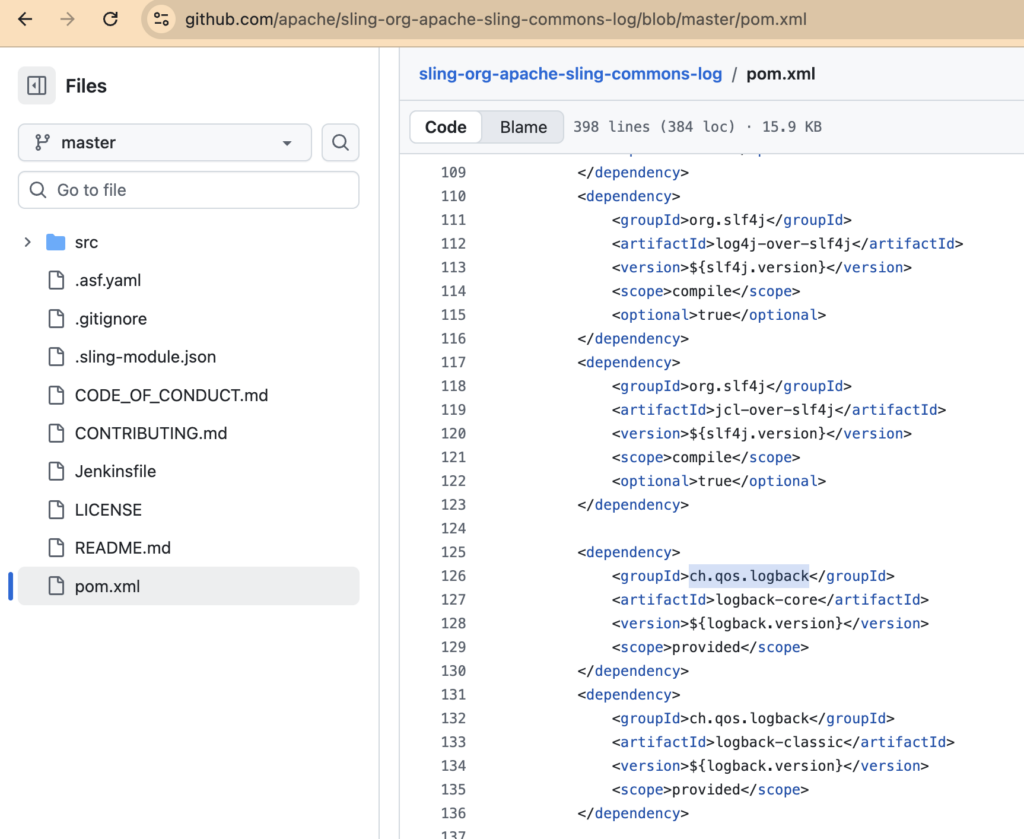Open site info icon in address bar

[x=161, y=19]
